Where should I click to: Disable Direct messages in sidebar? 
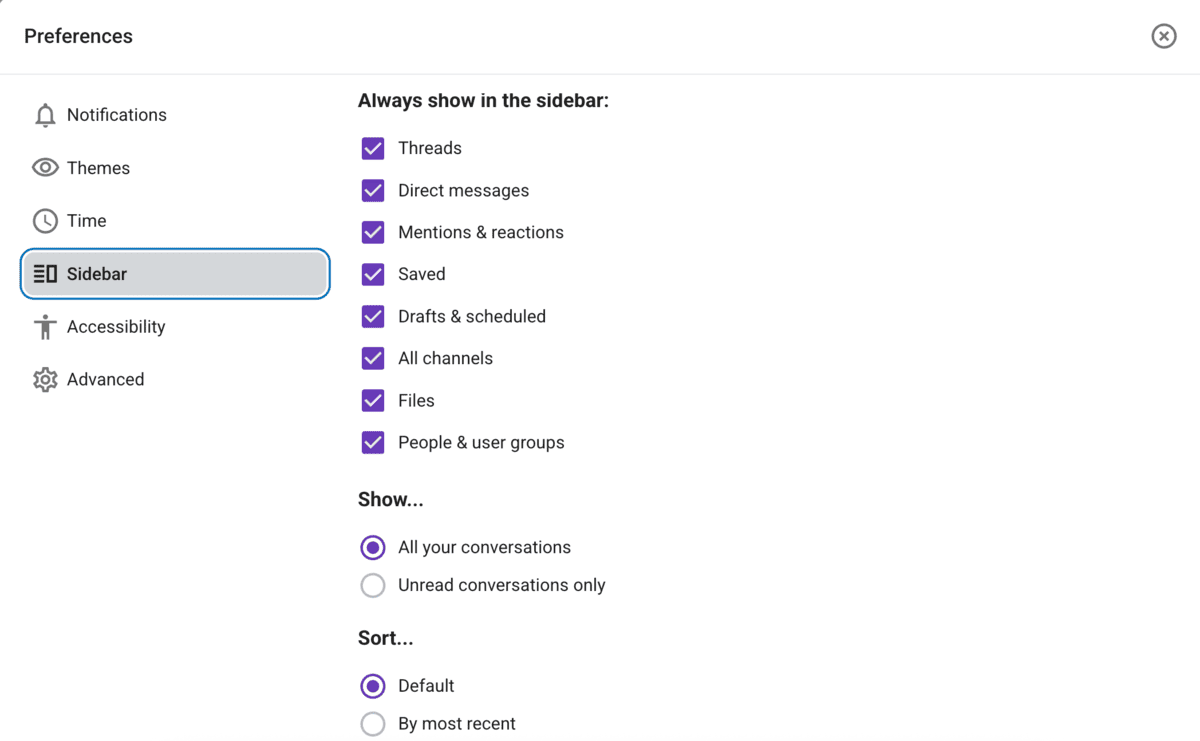point(372,190)
